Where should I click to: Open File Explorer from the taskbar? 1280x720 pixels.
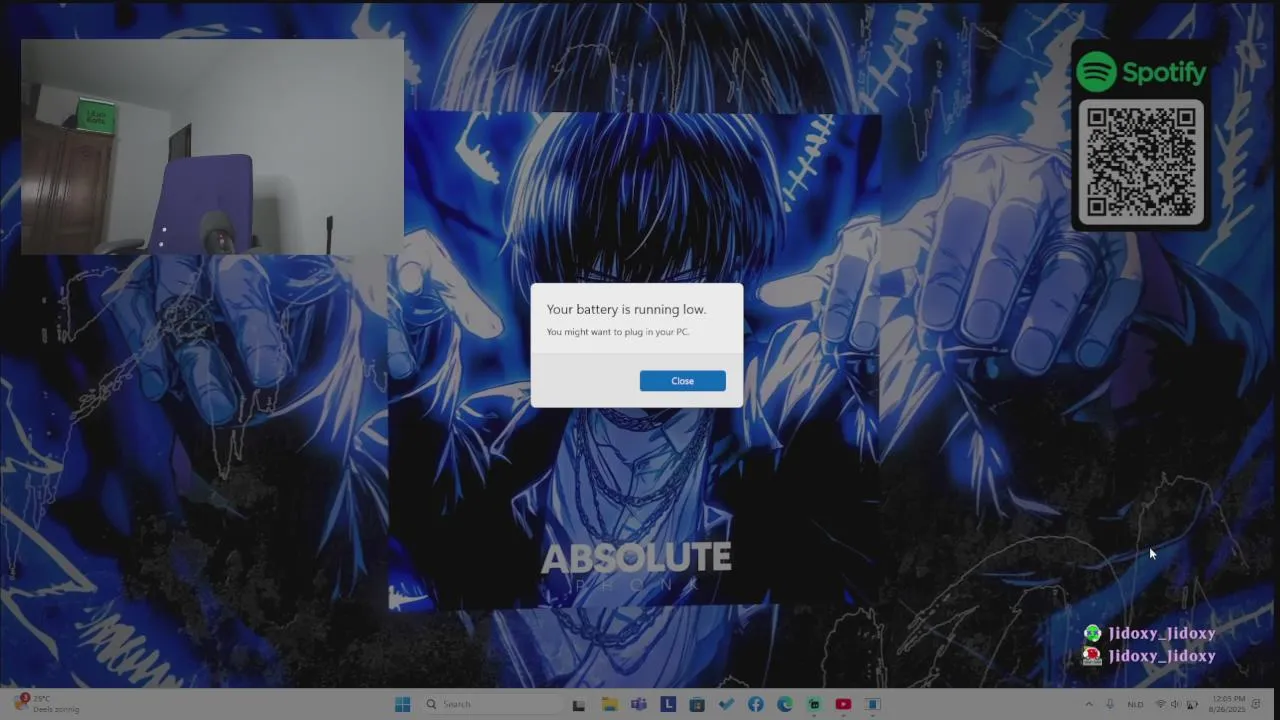coord(609,704)
